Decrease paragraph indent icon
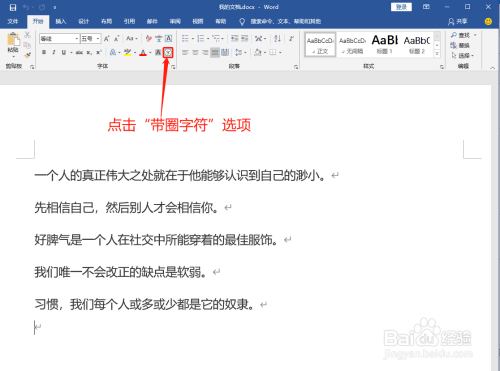The height and width of the screenshot is (371, 500). pyautogui.click(x=235, y=39)
